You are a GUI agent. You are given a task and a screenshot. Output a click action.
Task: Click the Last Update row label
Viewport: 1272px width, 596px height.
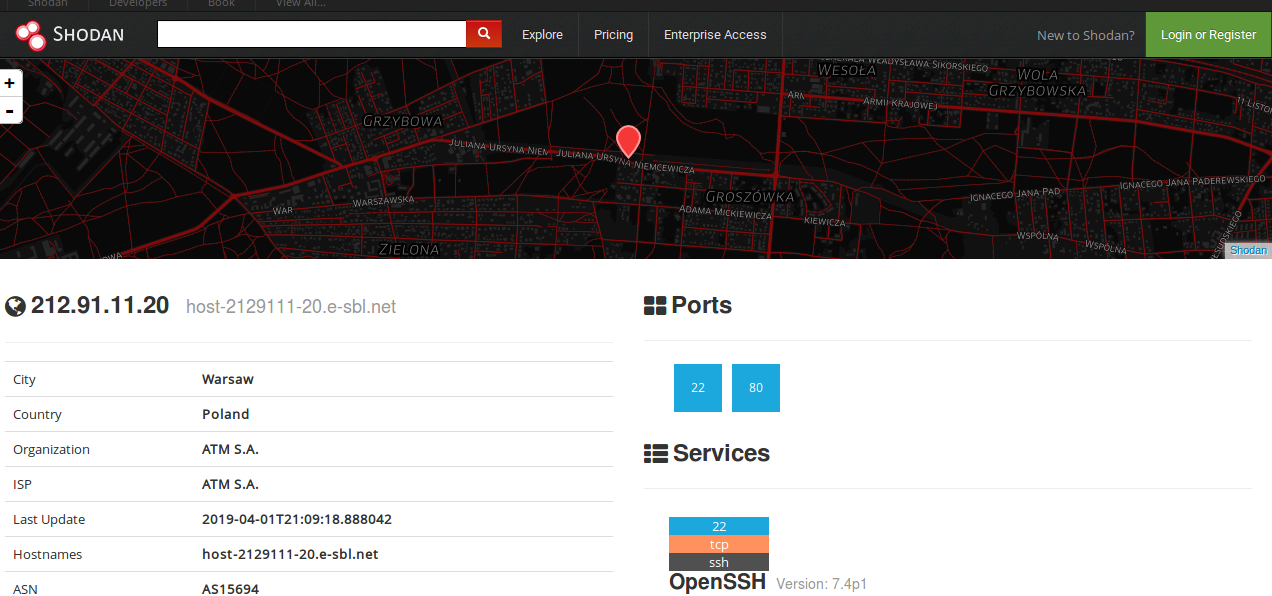(x=49, y=520)
